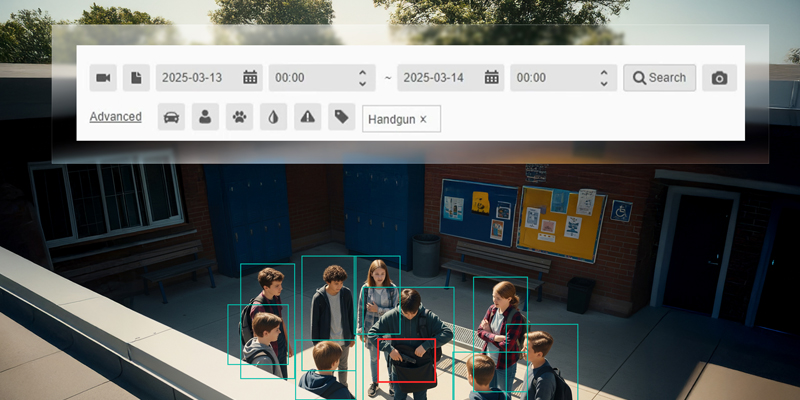This screenshot has height=400, width=800.
Task: Toggle the person filter icon
Action: (x=205, y=117)
